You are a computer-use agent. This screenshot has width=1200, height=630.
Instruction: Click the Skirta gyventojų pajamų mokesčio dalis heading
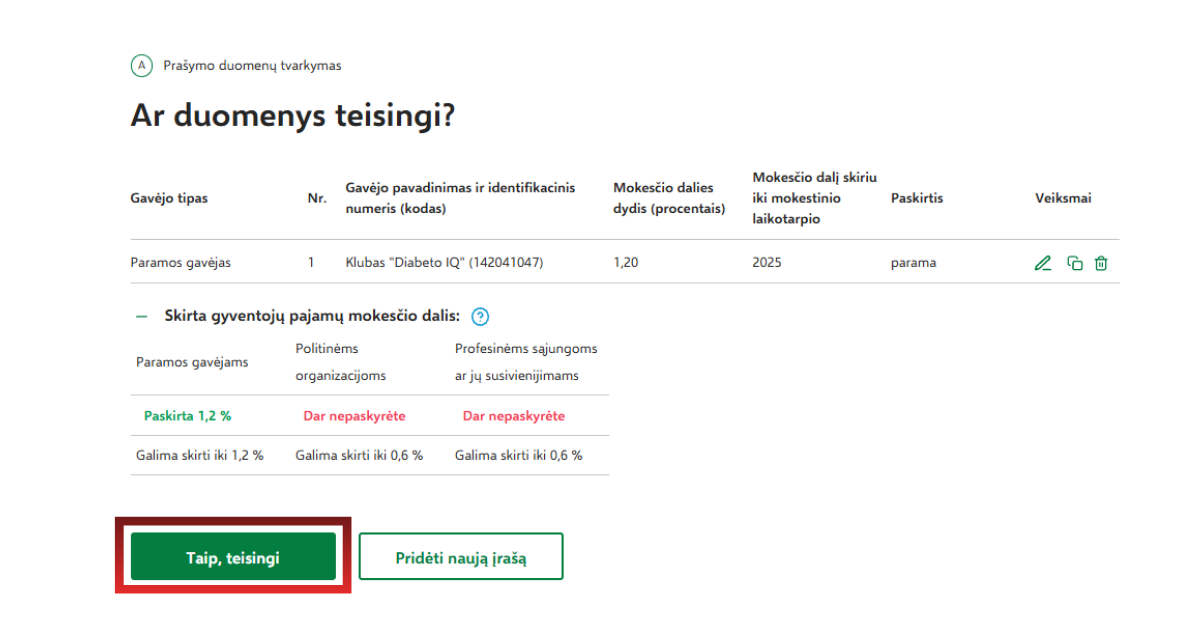(x=312, y=316)
